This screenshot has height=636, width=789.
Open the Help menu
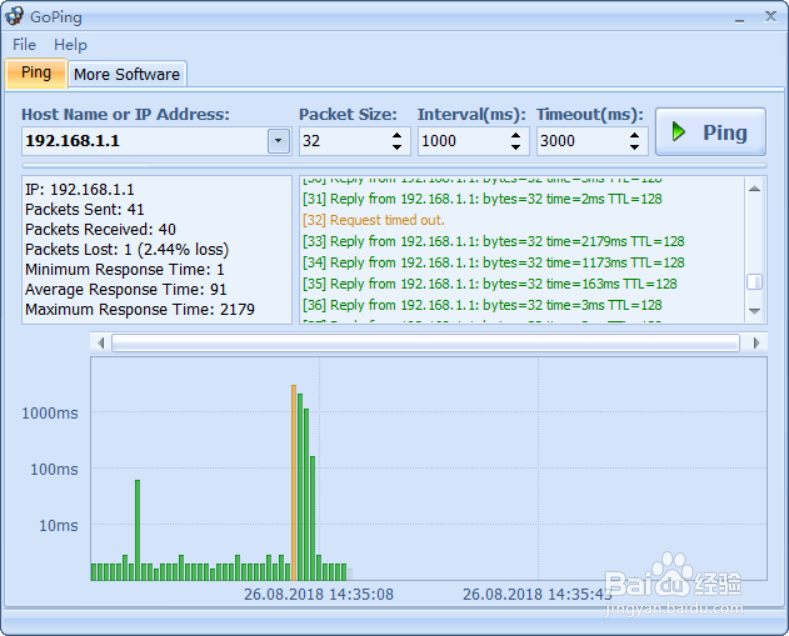(x=70, y=44)
